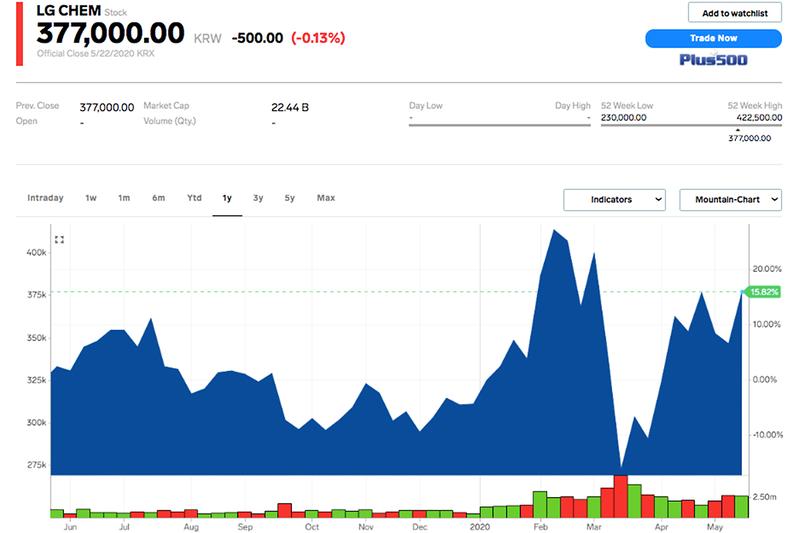Screen dimensions: 800x533
Task: Click the Day High label
Action: point(572,106)
